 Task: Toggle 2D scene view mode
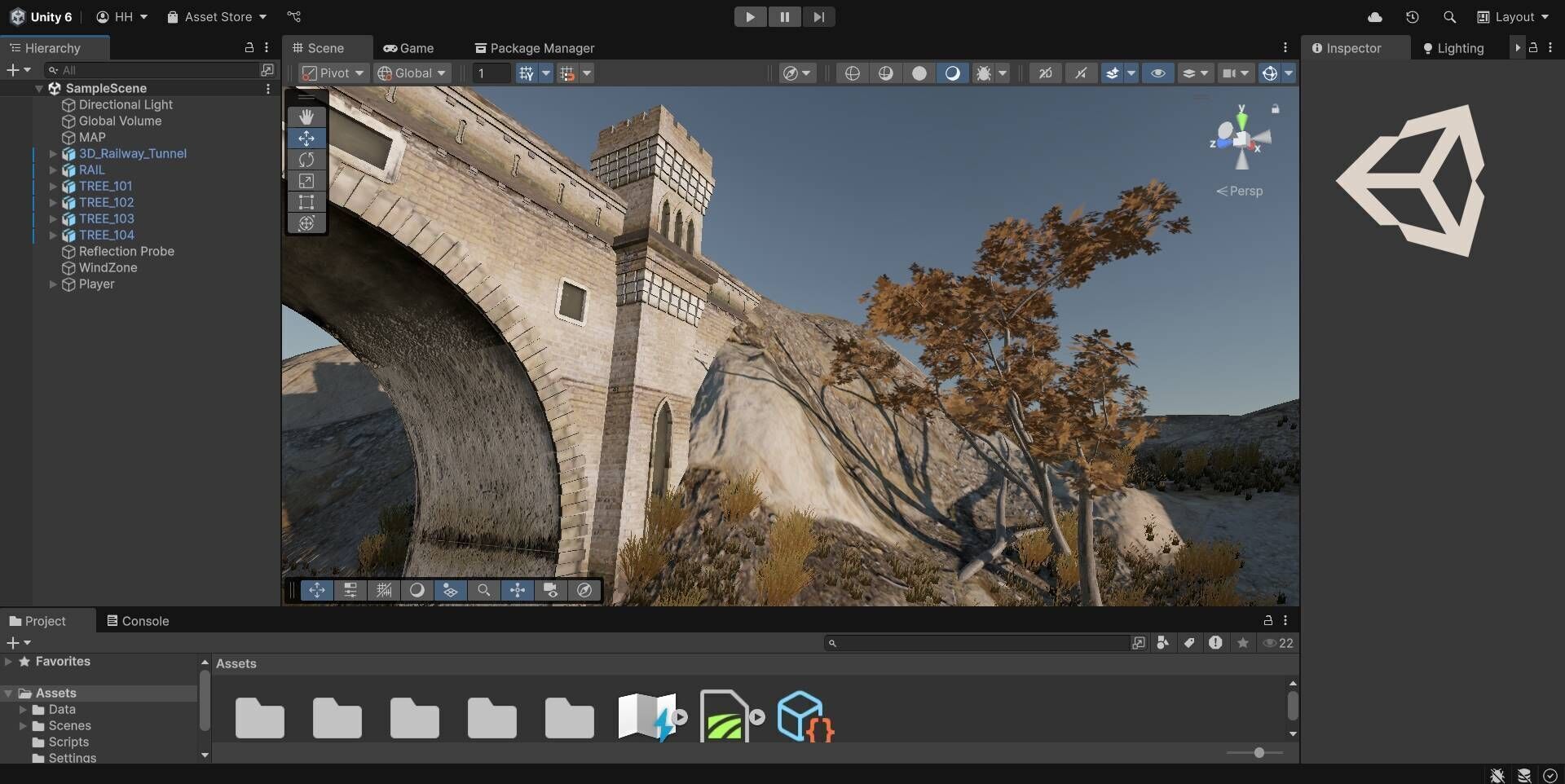click(1045, 73)
